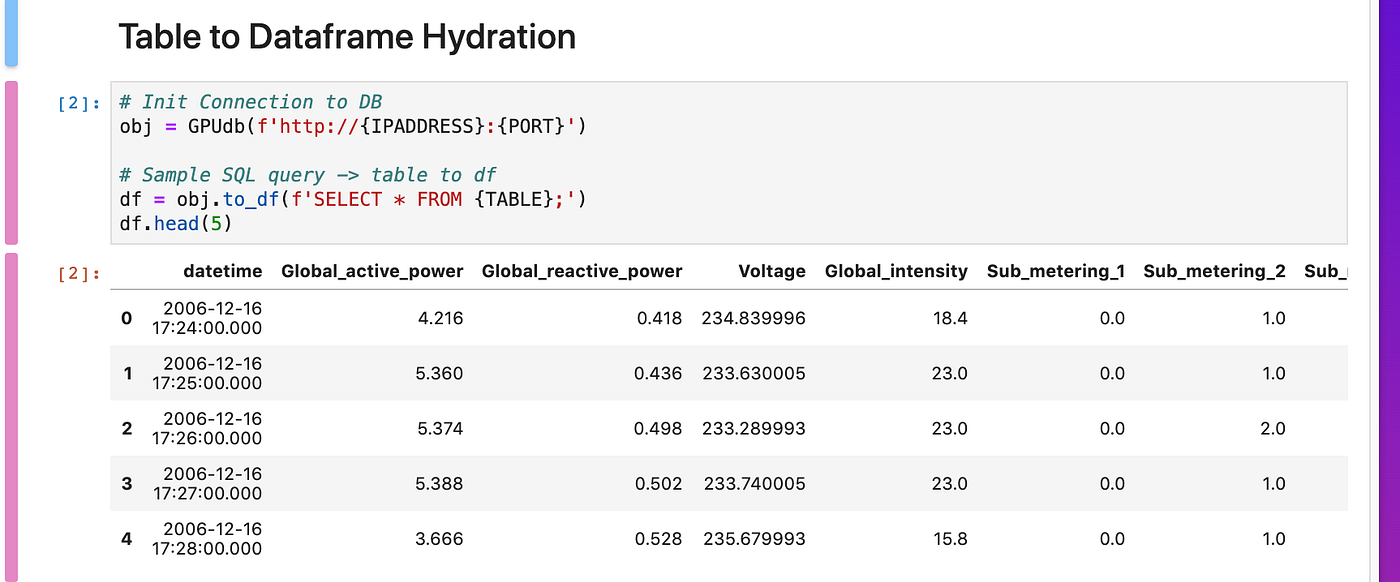Click Sub_metering_2 value 1.0 in row 1
The height and width of the screenshot is (582, 1400).
(1273, 373)
